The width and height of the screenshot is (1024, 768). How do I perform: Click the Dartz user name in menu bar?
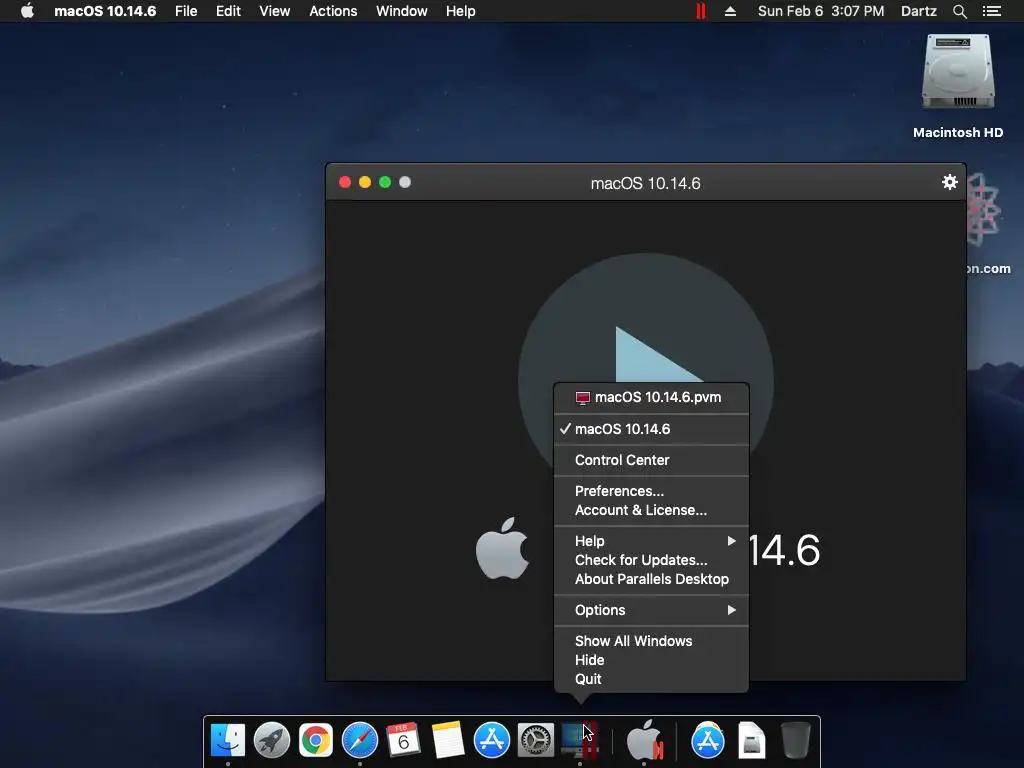[x=919, y=11]
